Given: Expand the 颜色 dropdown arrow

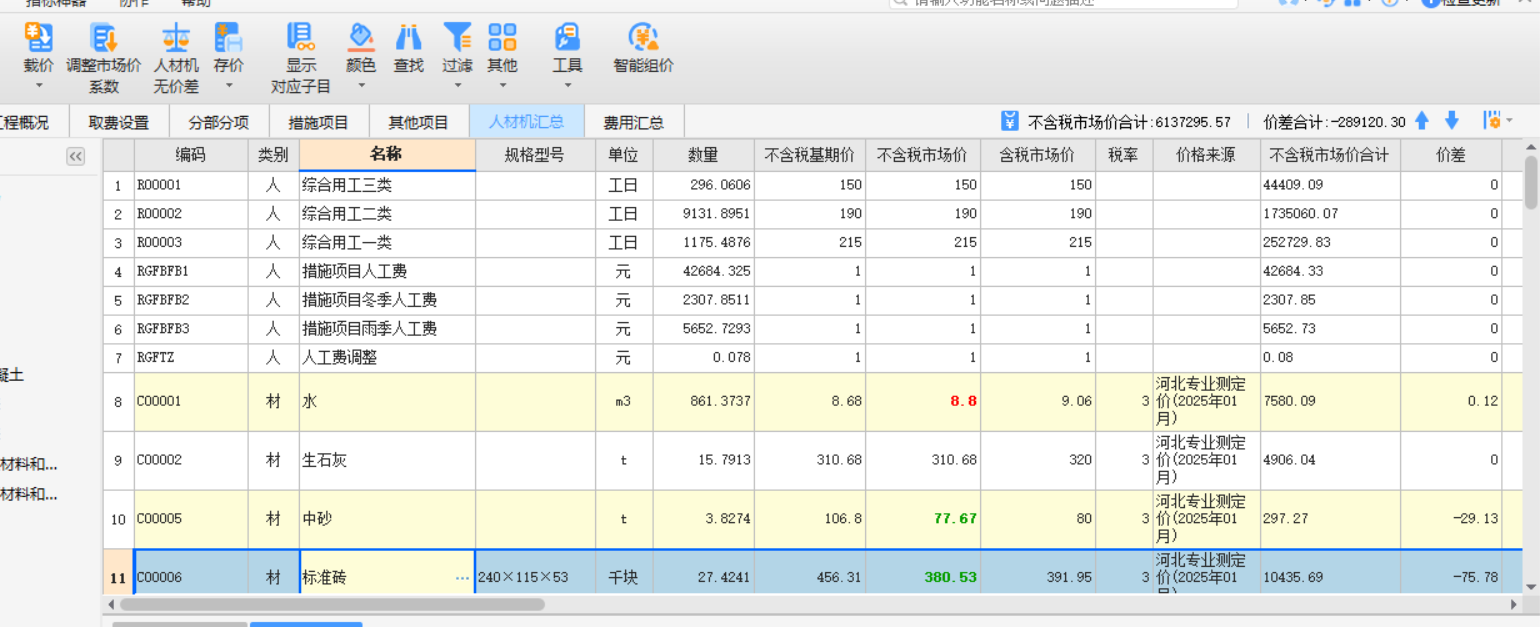Looking at the screenshot, I should (360, 86).
